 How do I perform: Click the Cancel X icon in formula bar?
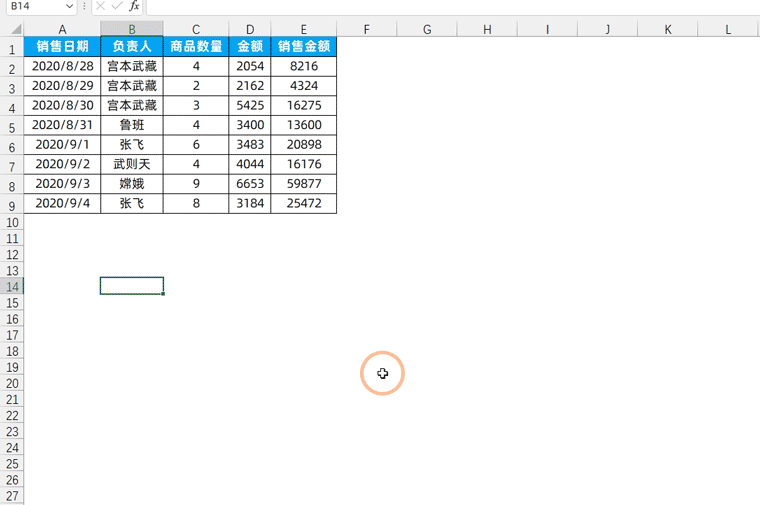(100, 6)
